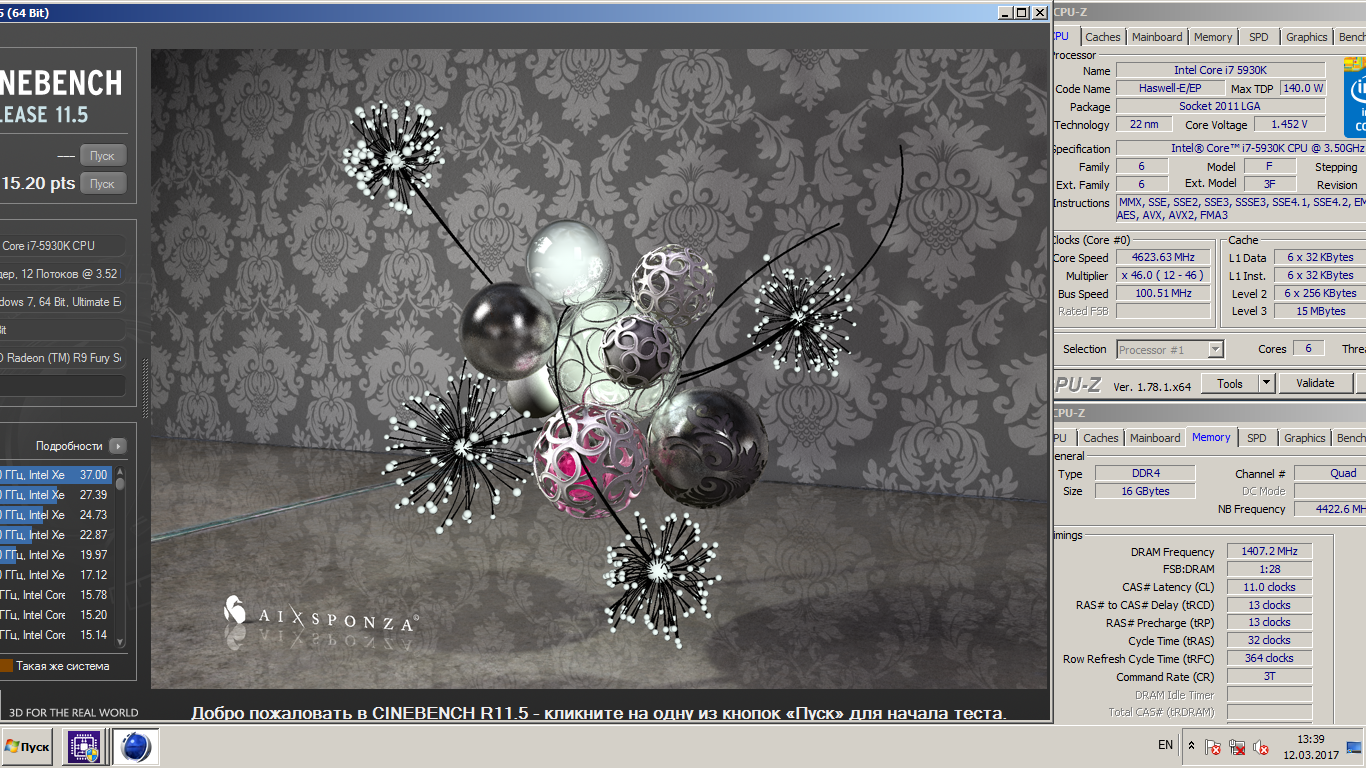
Task: Switch to the Cinebench taskbar icon
Action: [135, 747]
